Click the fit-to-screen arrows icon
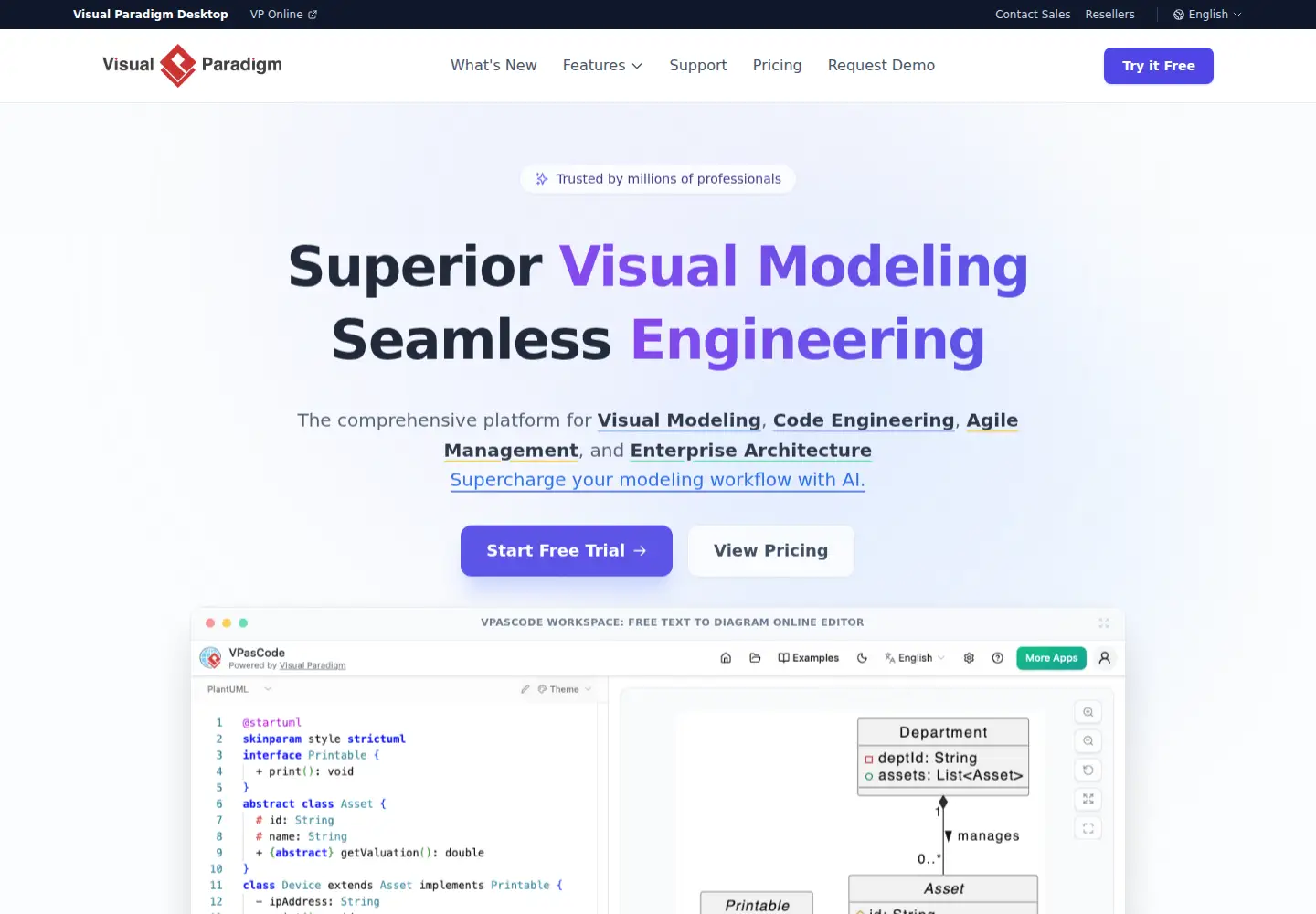The width and height of the screenshot is (1316, 914). tap(1088, 800)
